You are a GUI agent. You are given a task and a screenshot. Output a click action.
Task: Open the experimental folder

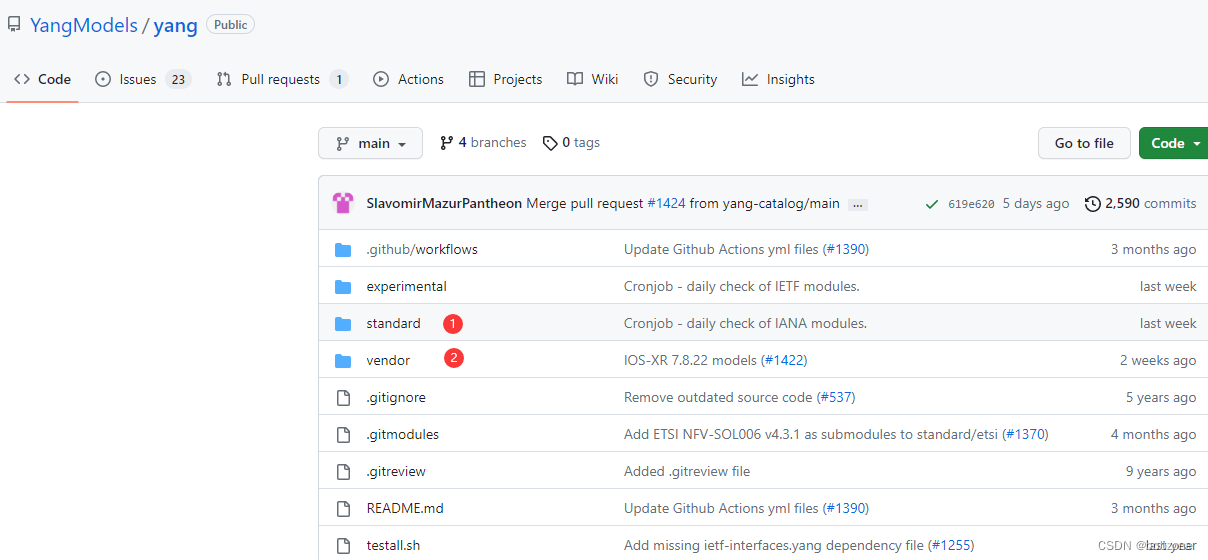click(x=406, y=286)
